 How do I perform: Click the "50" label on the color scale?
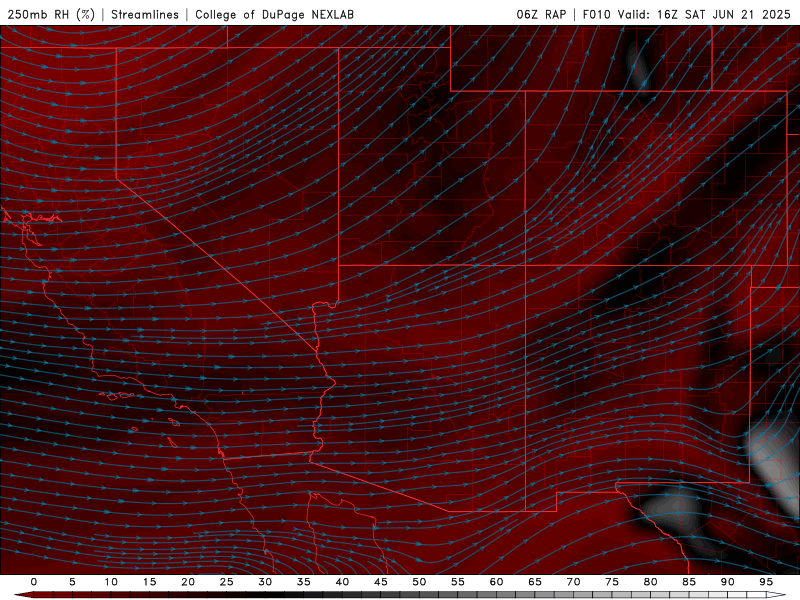click(419, 582)
